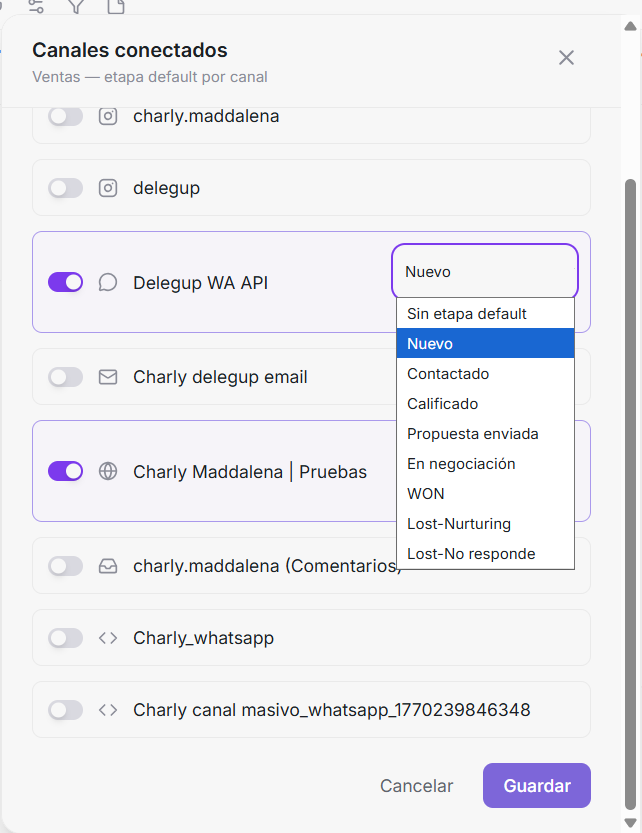This screenshot has height=833, width=642.
Task: Pick 'Propuesta enviada' stage option
Action: [485, 434]
